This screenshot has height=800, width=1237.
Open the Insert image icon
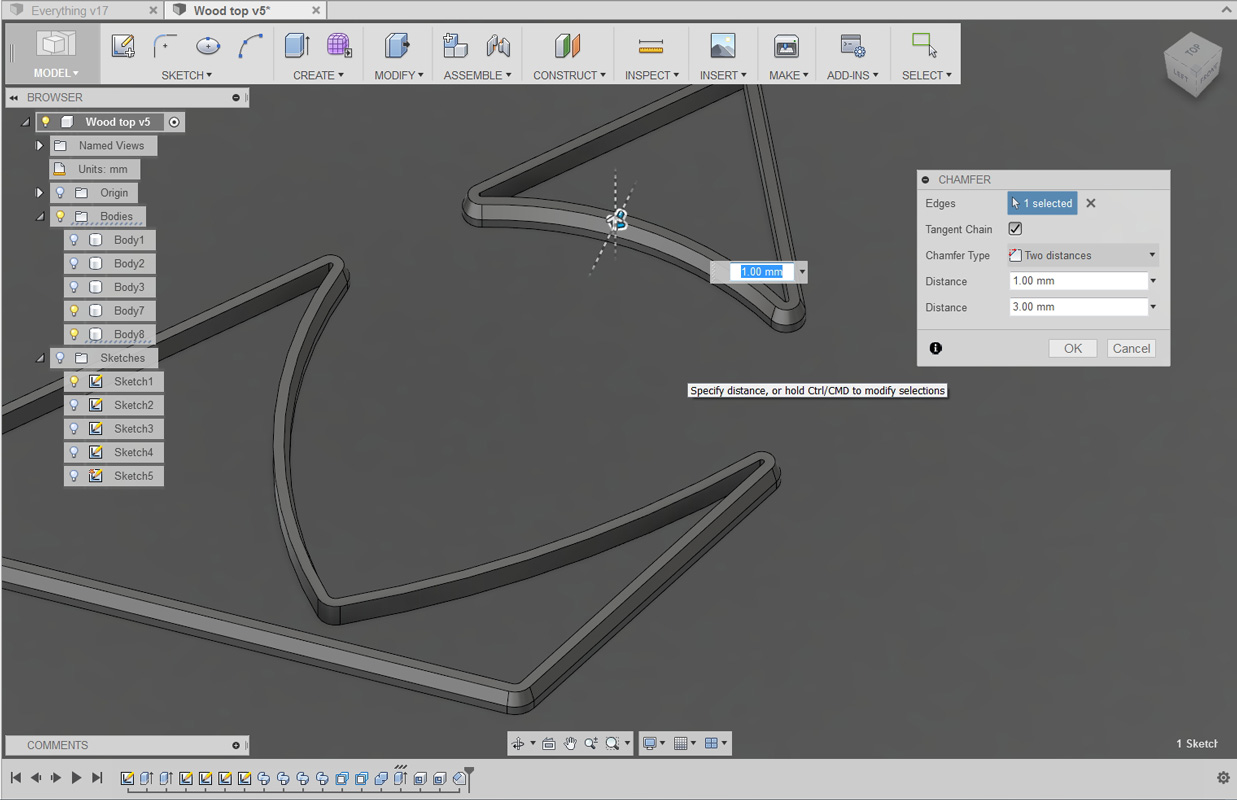722,45
